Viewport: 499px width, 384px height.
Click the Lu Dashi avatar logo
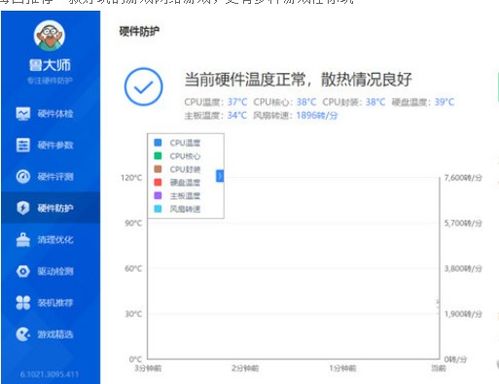(49, 35)
